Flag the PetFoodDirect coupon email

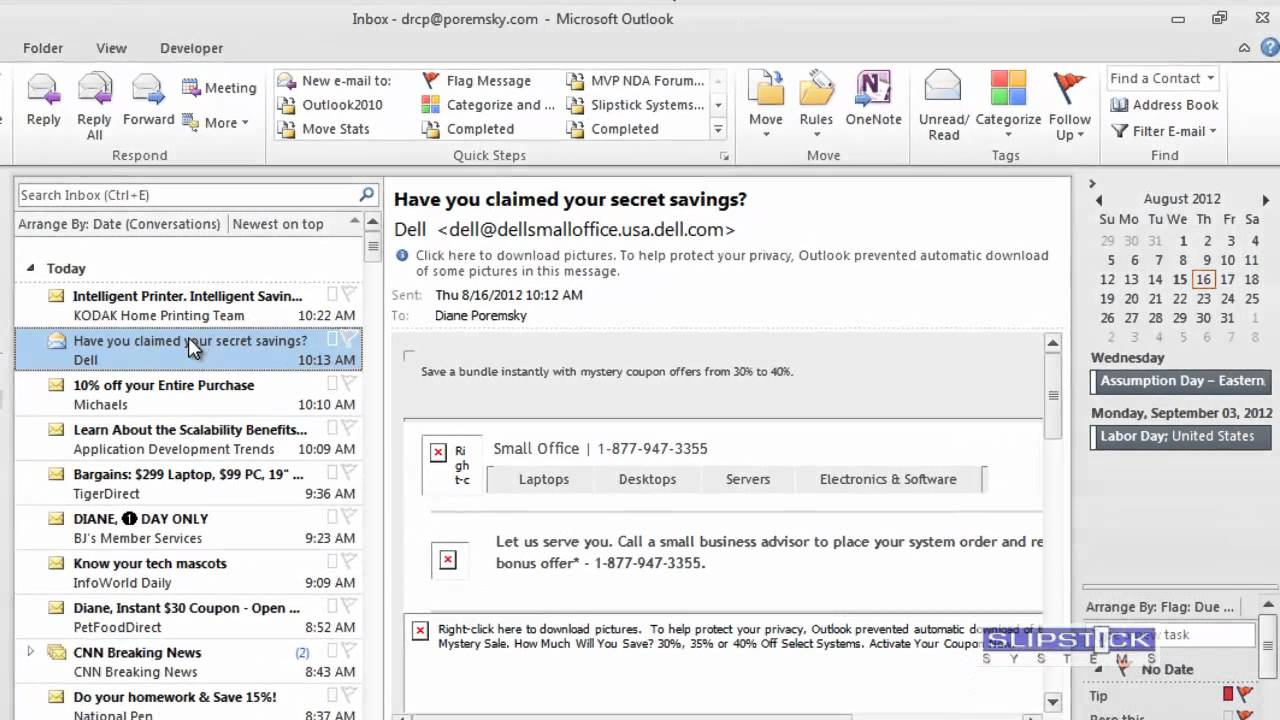click(349, 606)
